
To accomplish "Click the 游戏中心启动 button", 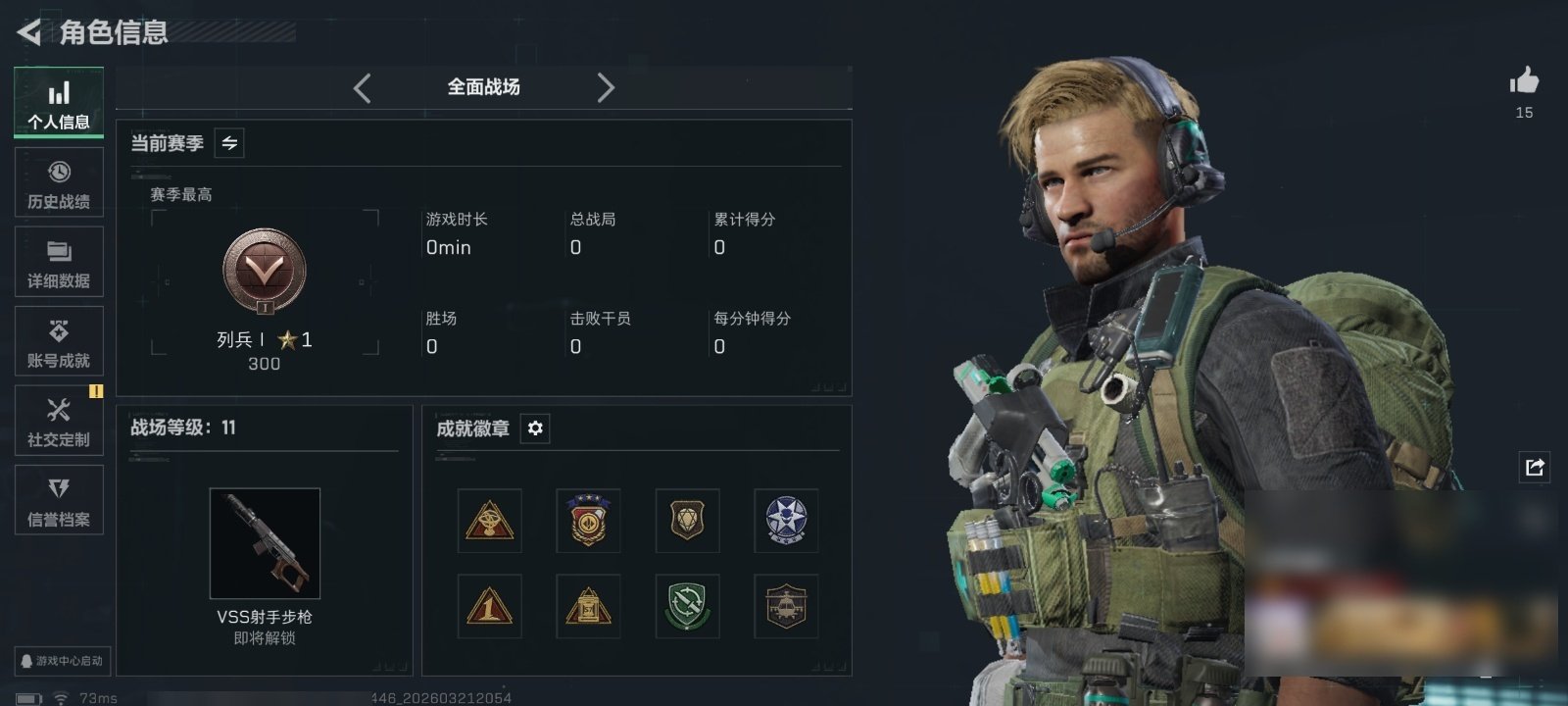I will [x=62, y=661].
